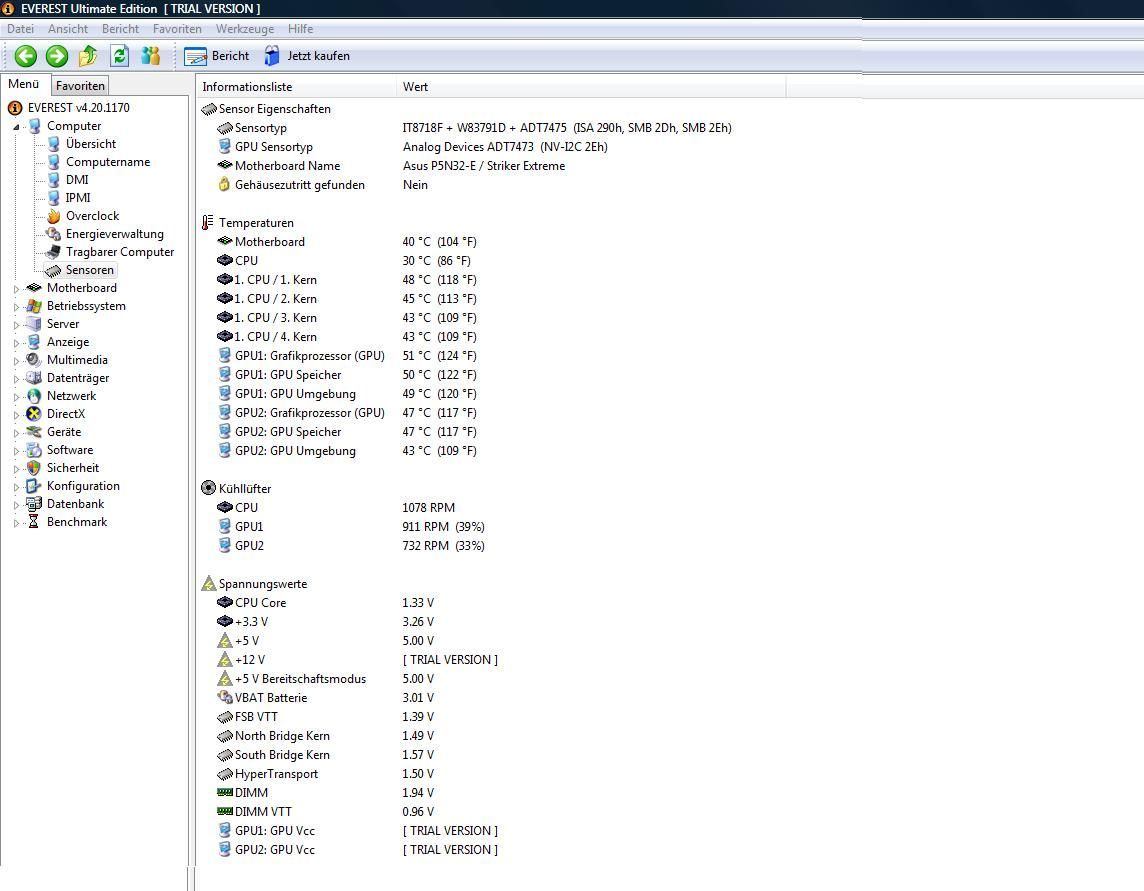Click the Tragbarer Computer laptop icon
Viewport: 1144px width, 891px height.
53,252
